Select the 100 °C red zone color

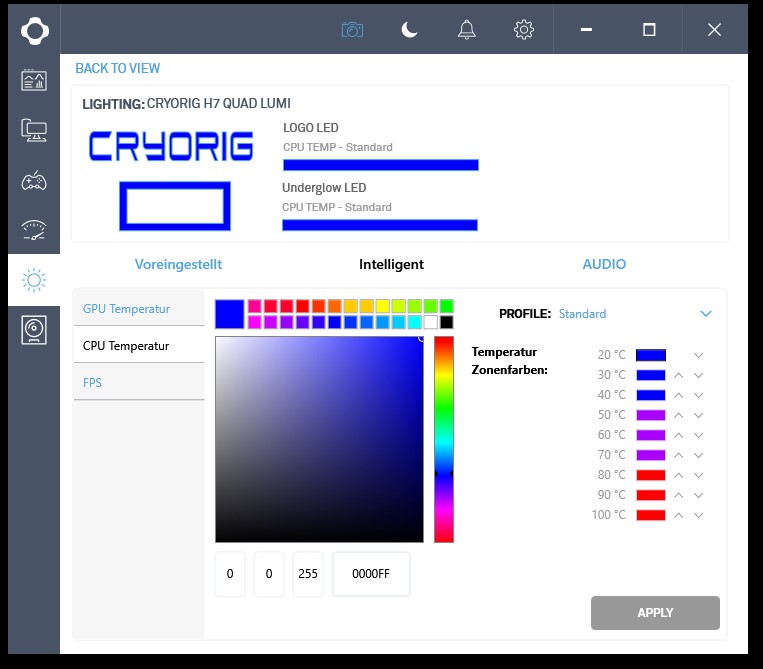[x=651, y=515]
